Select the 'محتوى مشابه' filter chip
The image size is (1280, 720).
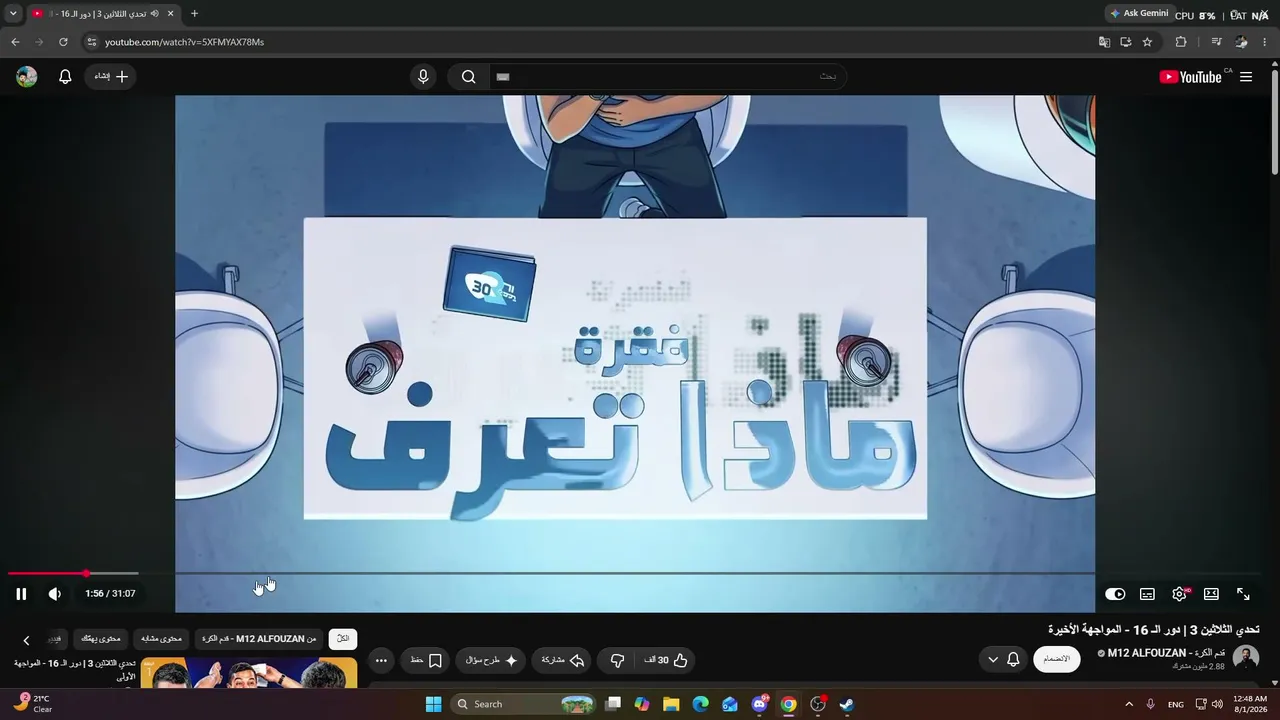[x=161, y=639]
